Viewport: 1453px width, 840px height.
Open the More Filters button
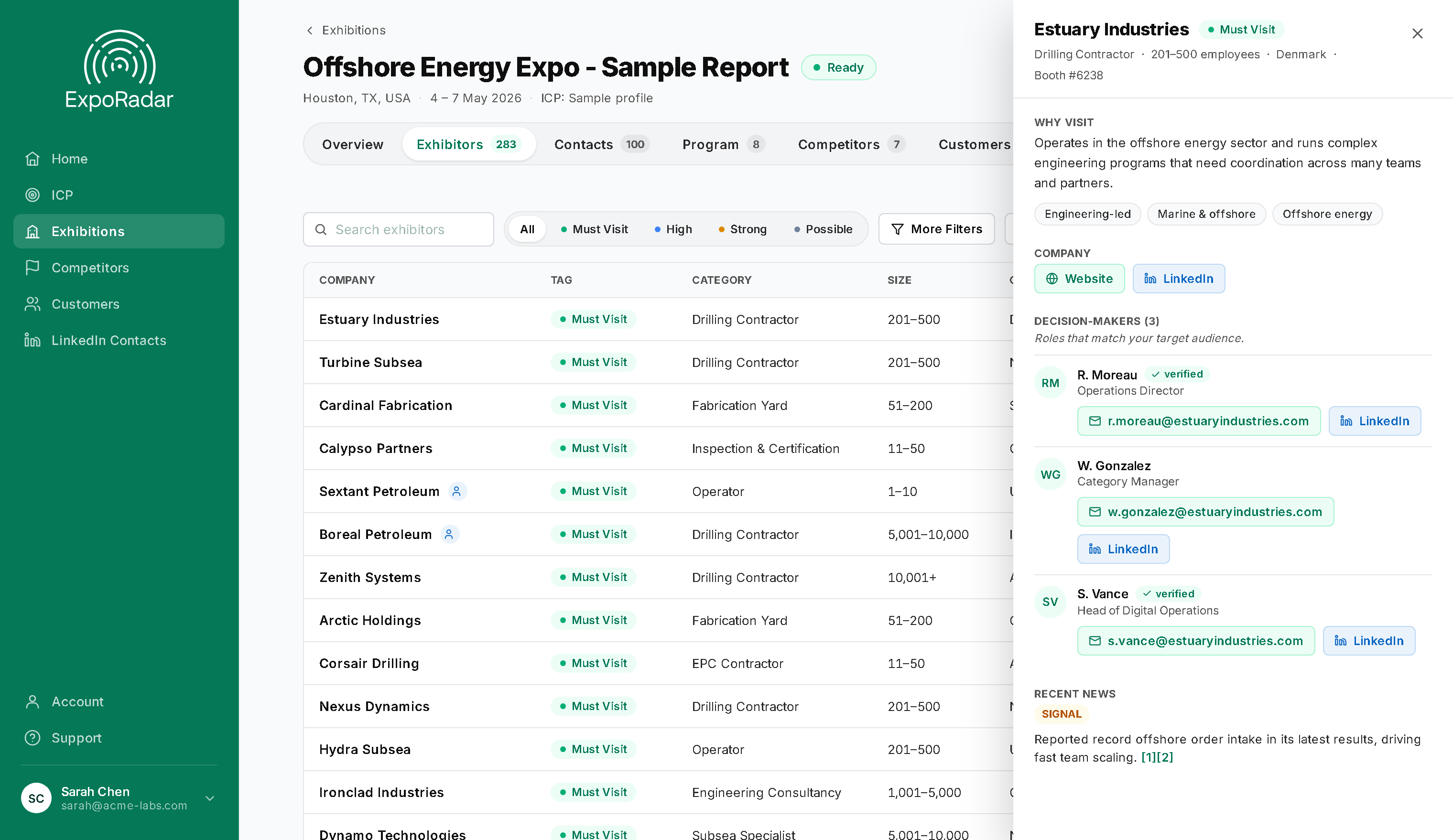pos(936,229)
